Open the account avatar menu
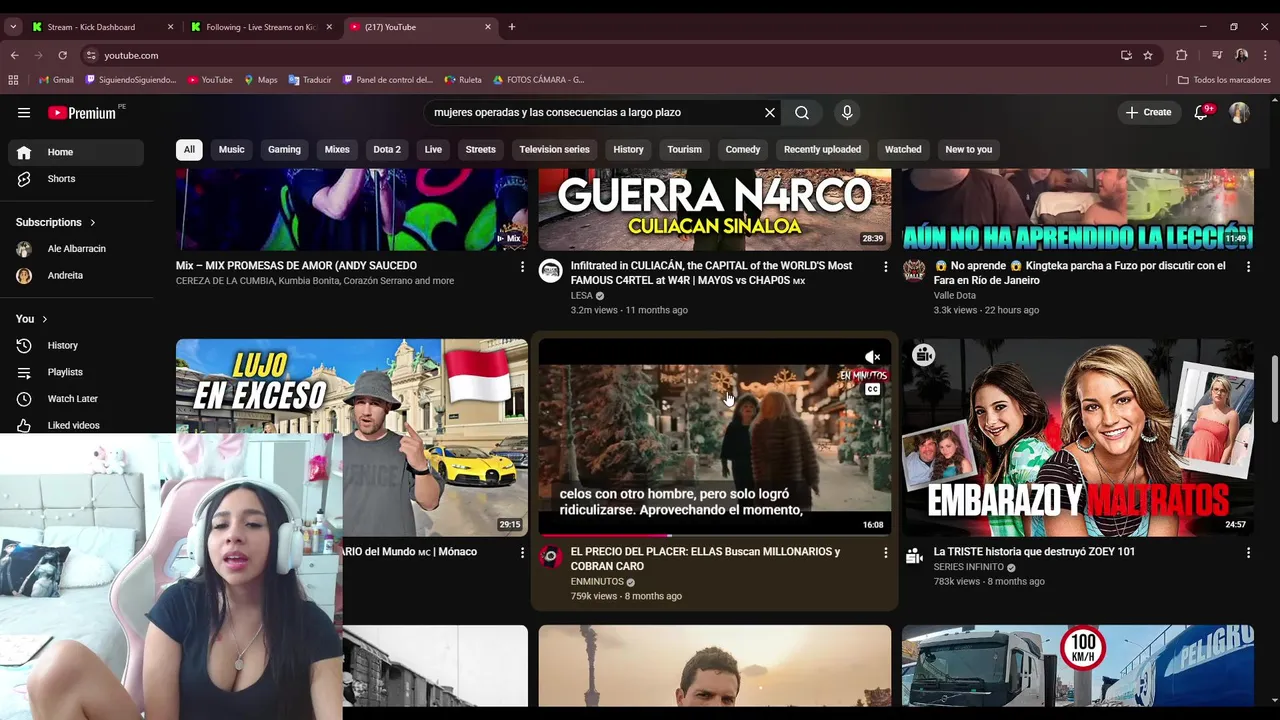Viewport: 1280px width, 720px height. click(x=1240, y=113)
